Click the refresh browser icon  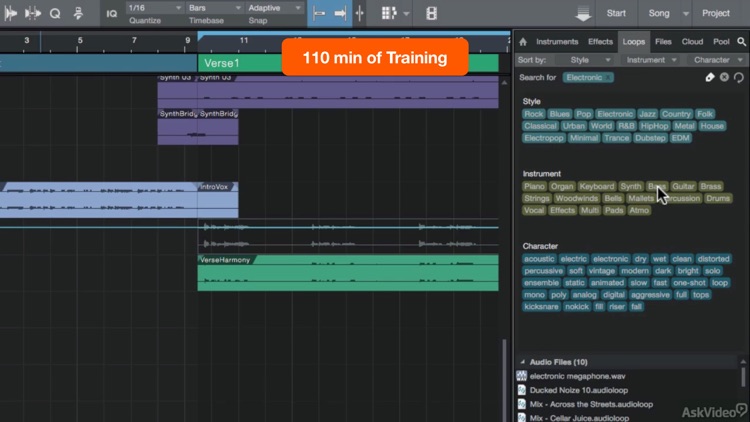pyautogui.click(x=739, y=78)
